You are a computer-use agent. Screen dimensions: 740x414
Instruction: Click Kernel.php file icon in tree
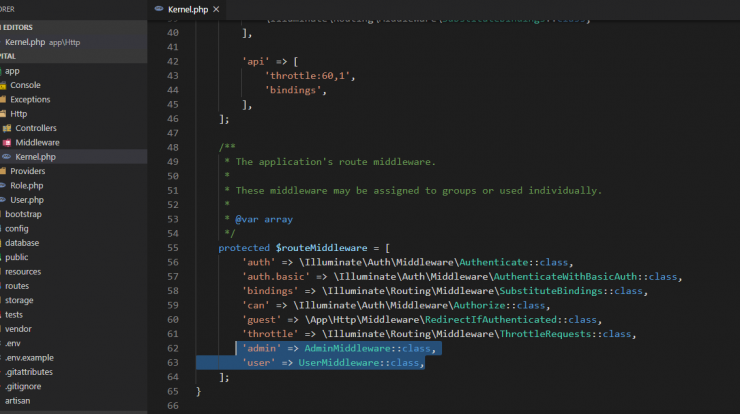click(x=7, y=157)
